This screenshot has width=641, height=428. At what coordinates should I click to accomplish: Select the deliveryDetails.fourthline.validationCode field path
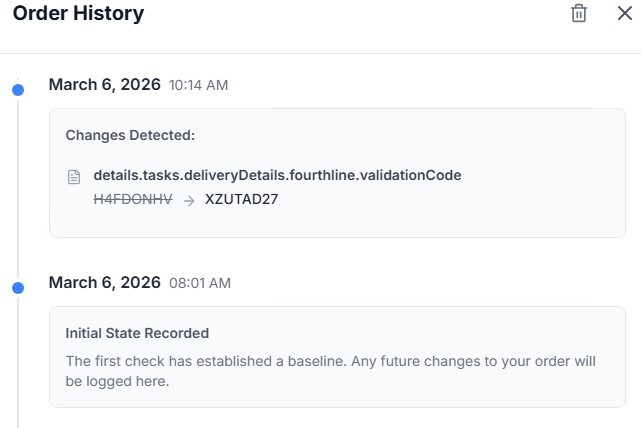click(x=277, y=175)
